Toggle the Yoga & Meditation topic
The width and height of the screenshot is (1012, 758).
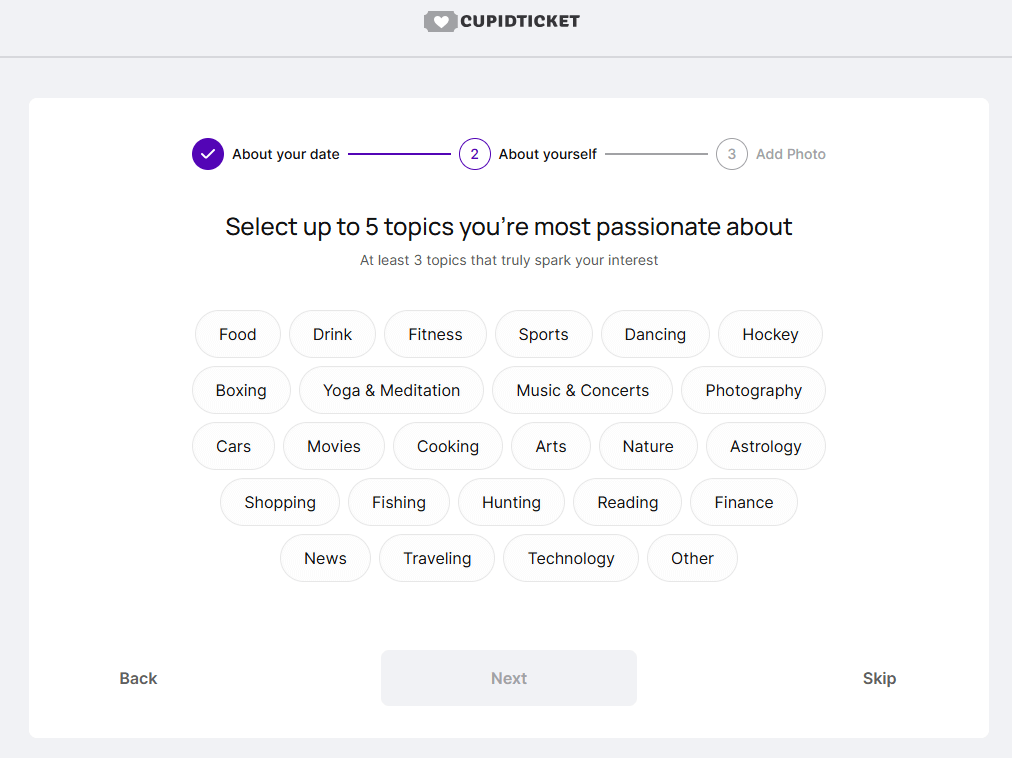coord(391,390)
